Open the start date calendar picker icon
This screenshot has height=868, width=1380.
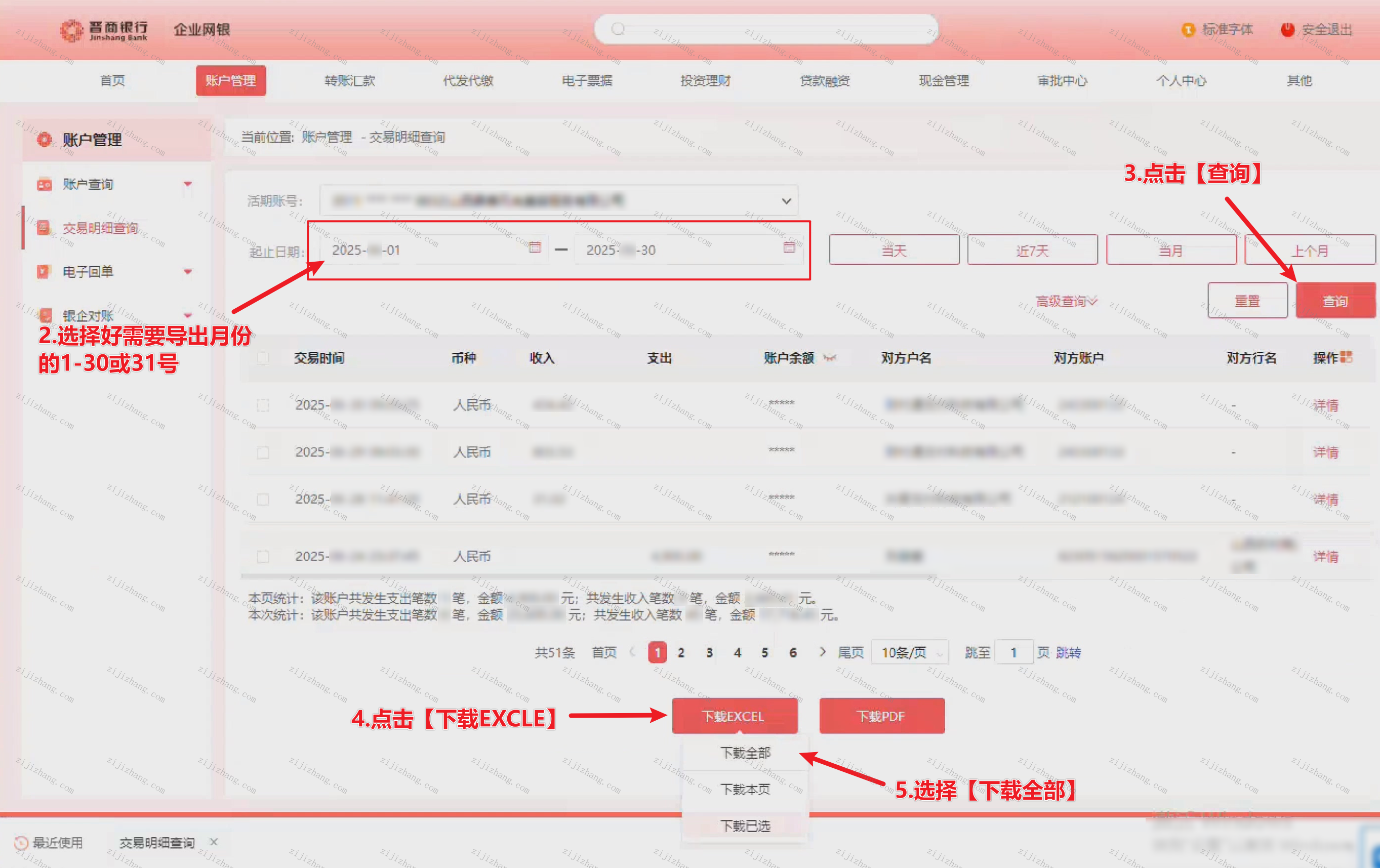pos(535,247)
